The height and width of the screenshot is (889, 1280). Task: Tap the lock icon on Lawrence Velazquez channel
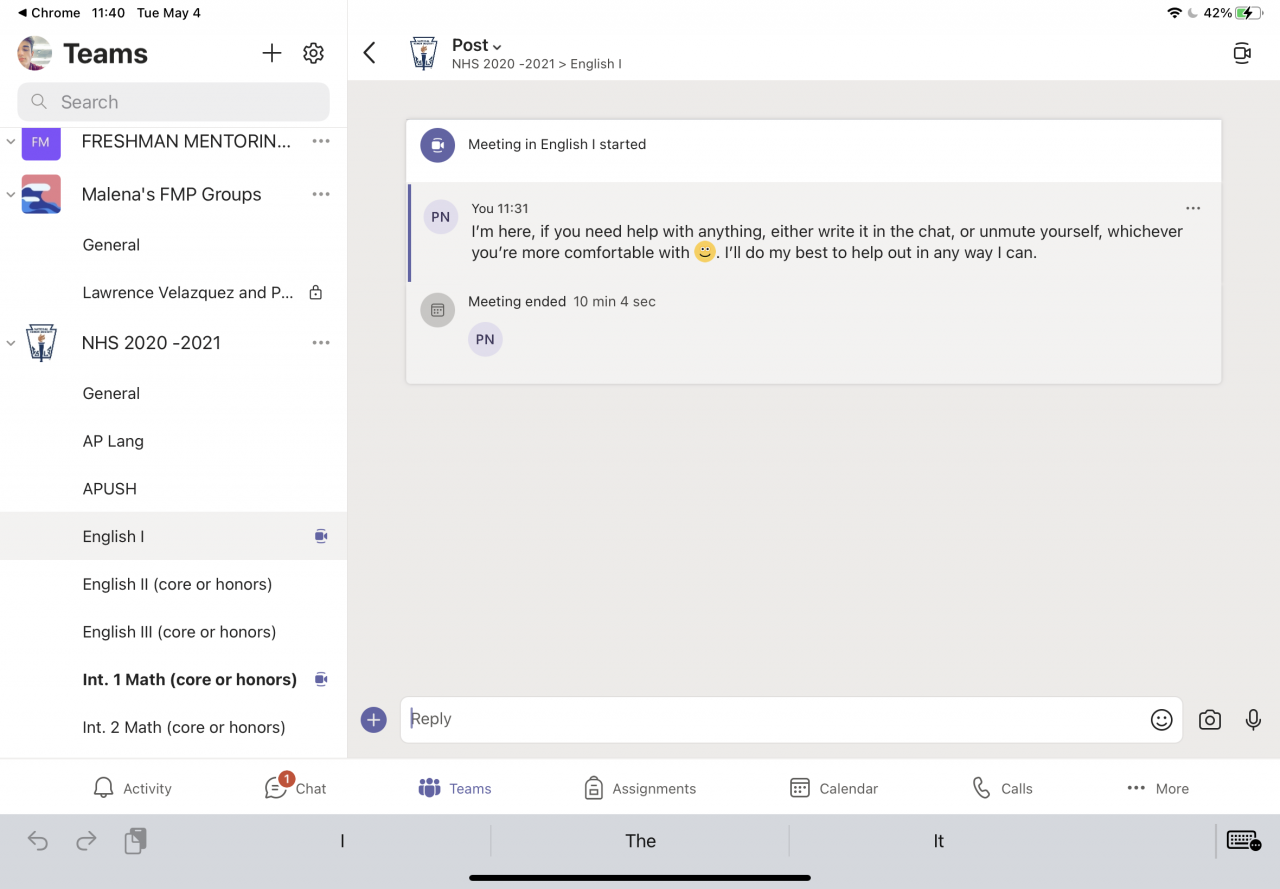(x=316, y=293)
